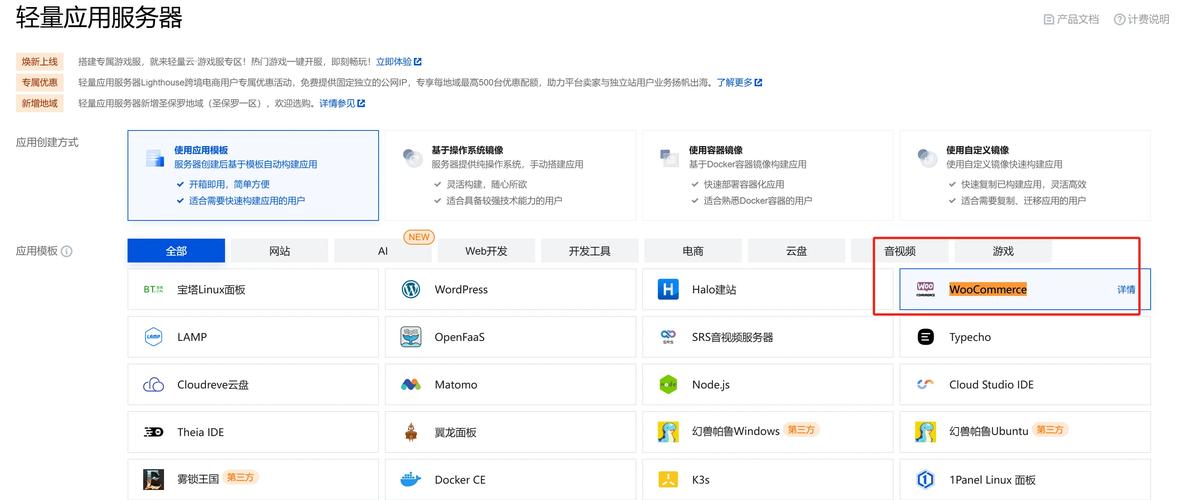Choose the Typecho black icon
1180x500 pixels.
926,337
